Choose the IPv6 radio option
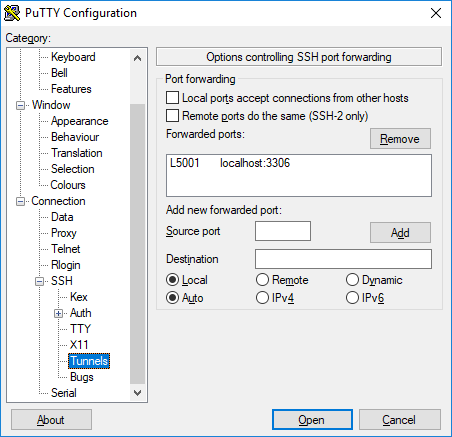This screenshot has width=452, height=437. tap(352, 298)
